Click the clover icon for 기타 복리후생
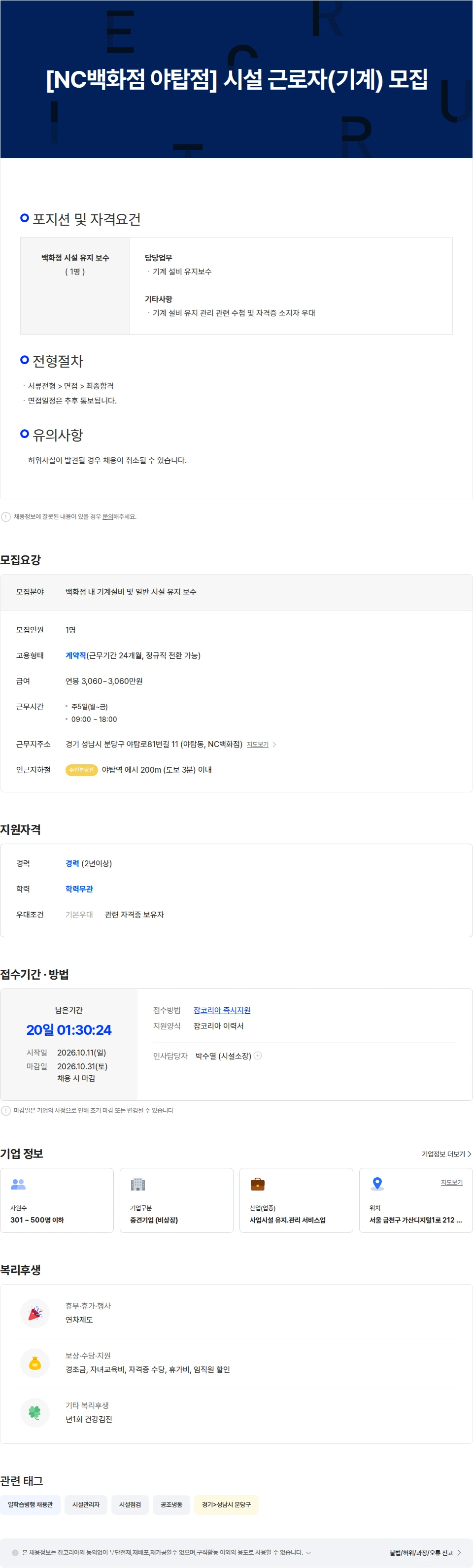The image size is (473, 1568). [x=34, y=1413]
